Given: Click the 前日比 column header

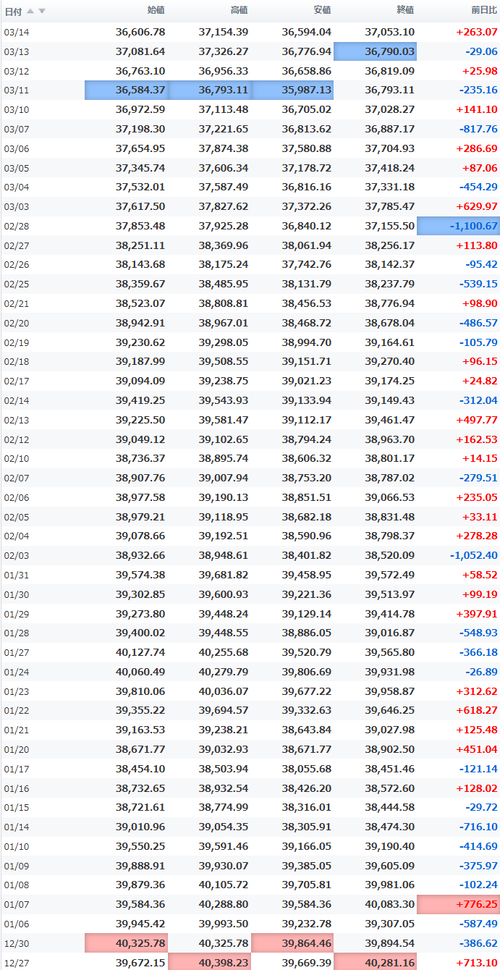Looking at the screenshot, I should pos(485,11).
